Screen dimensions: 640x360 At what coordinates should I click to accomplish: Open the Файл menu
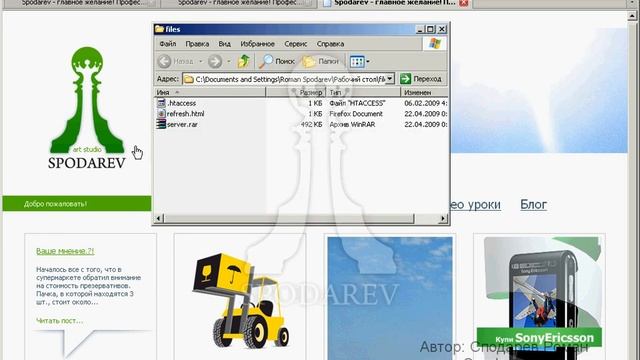point(167,44)
